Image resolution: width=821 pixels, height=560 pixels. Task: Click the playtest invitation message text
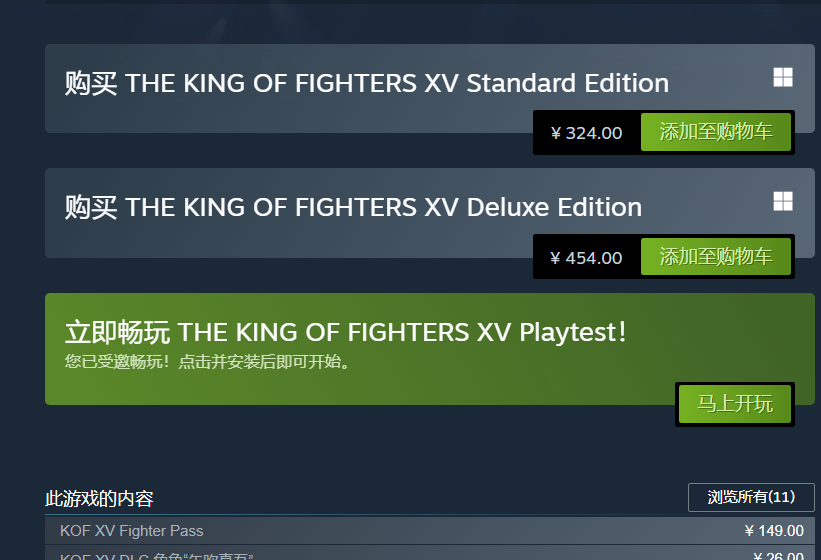[x=207, y=362]
